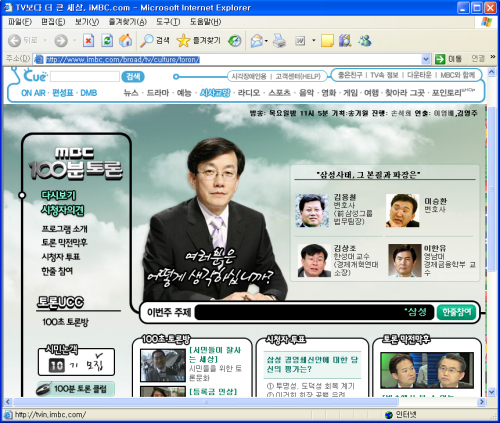Expand the Back button history dropdown arrow
The image size is (500, 423).
(x=45, y=41)
